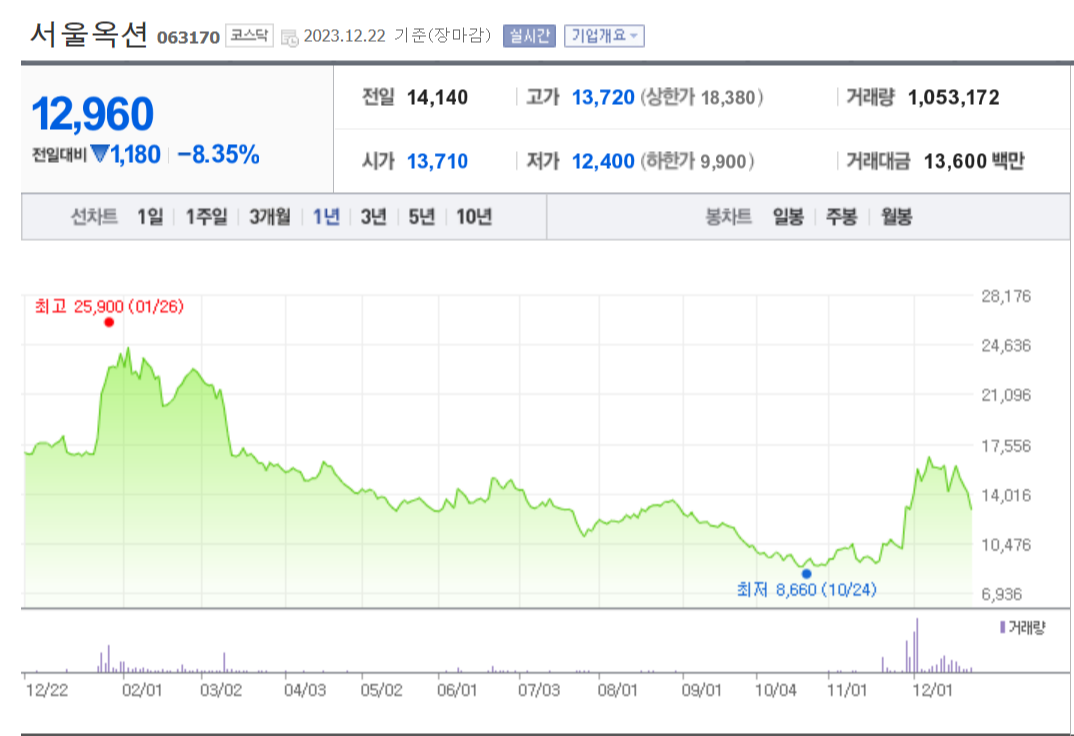Select the 1주일 line chart tab

pos(207,217)
